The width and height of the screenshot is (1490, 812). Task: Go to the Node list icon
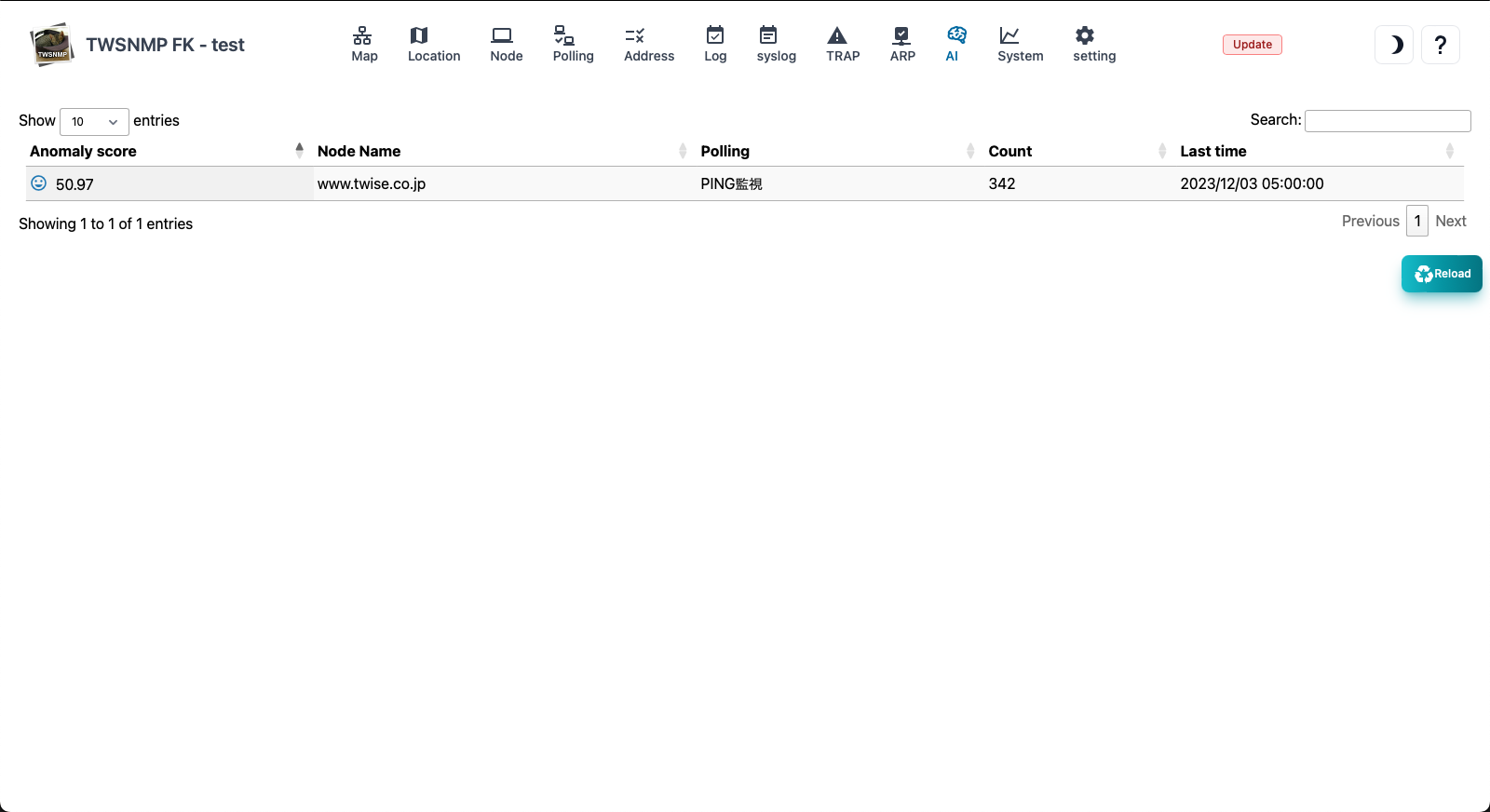(x=502, y=36)
